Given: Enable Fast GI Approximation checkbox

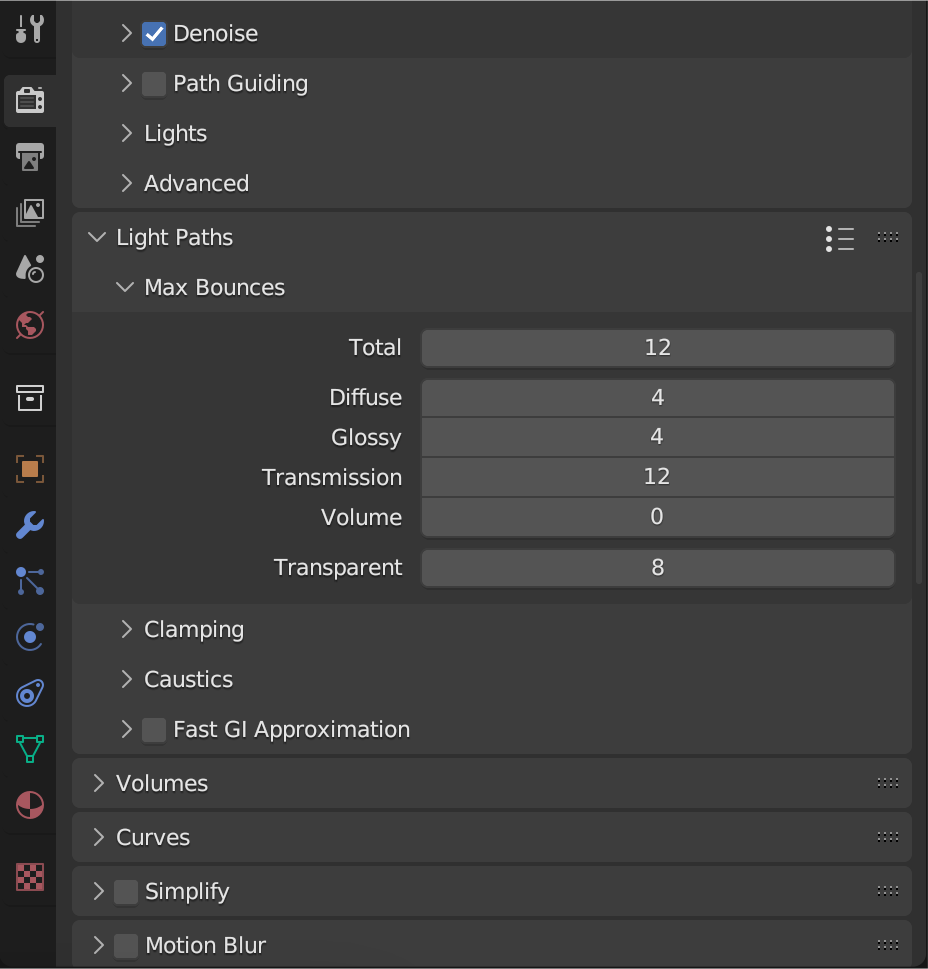Looking at the screenshot, I should pyautogui.click(x=154, y=730).
